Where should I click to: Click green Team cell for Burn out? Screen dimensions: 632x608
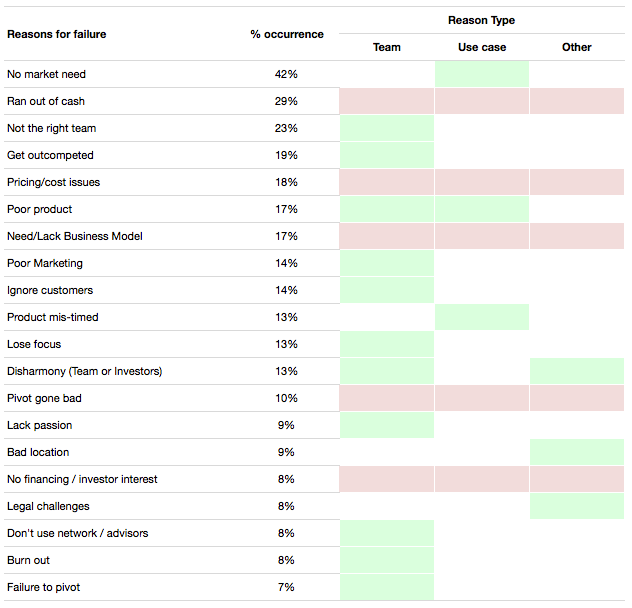[386, 560]
